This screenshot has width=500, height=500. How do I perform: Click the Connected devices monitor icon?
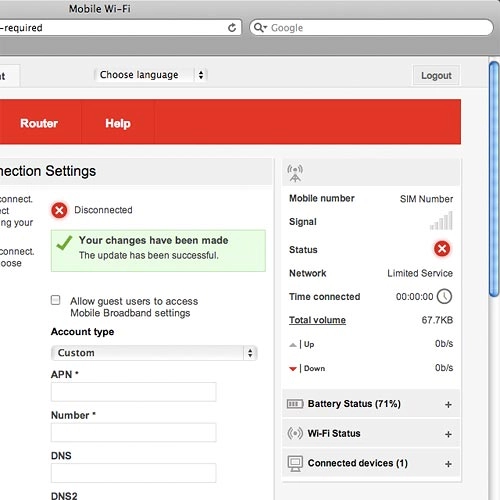coord(295,464)
